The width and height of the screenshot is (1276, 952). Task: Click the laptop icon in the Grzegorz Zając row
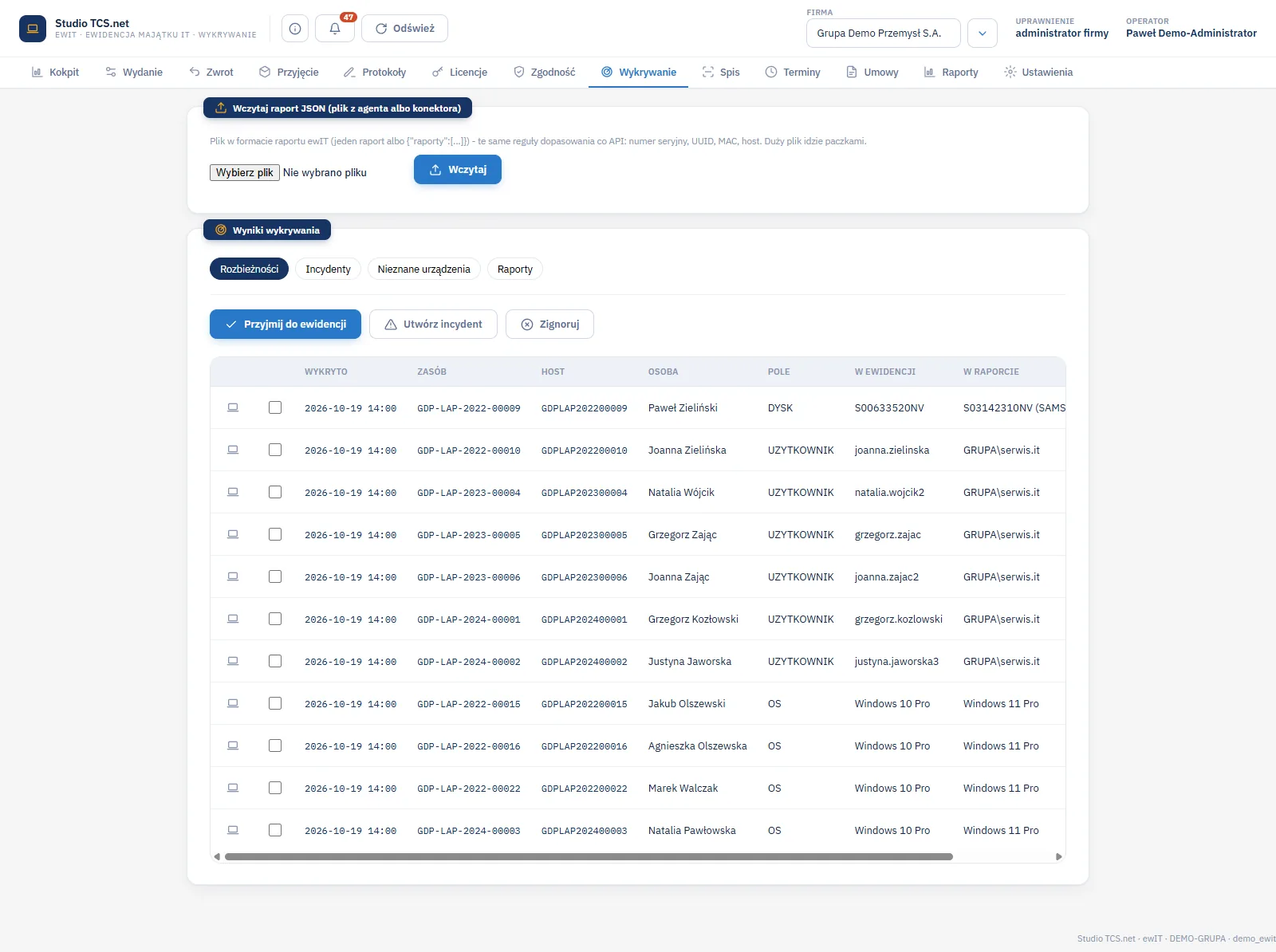coord(233,534)
